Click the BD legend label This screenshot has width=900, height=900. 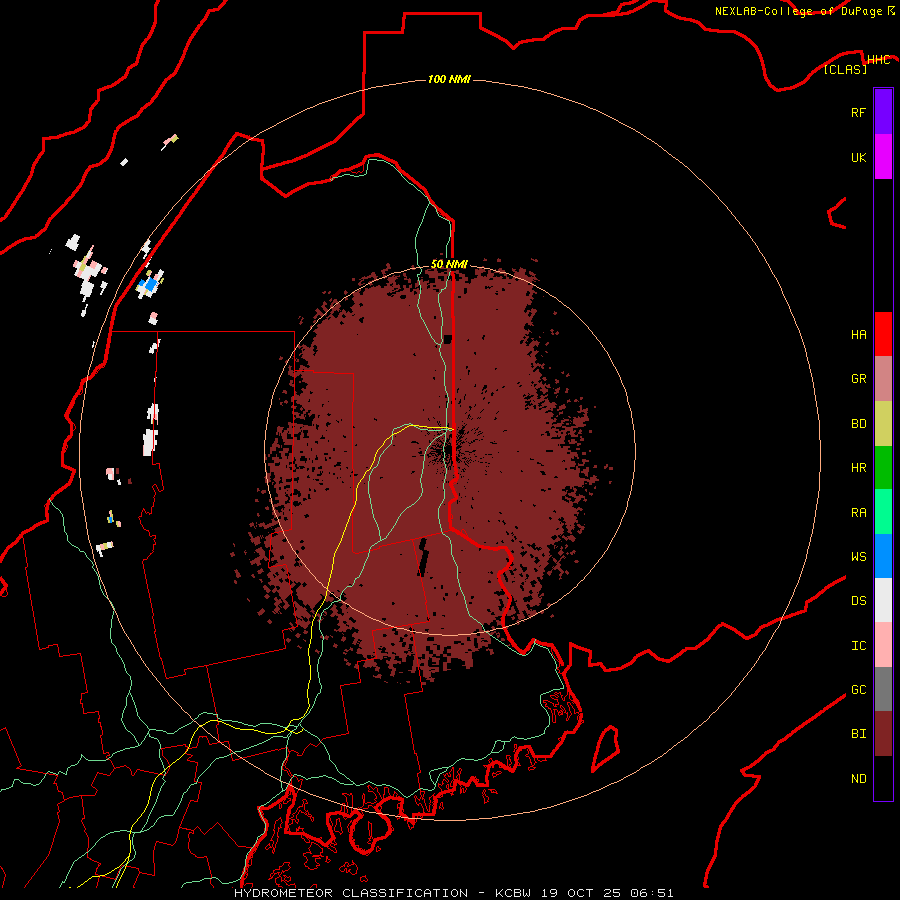point(858,424)
